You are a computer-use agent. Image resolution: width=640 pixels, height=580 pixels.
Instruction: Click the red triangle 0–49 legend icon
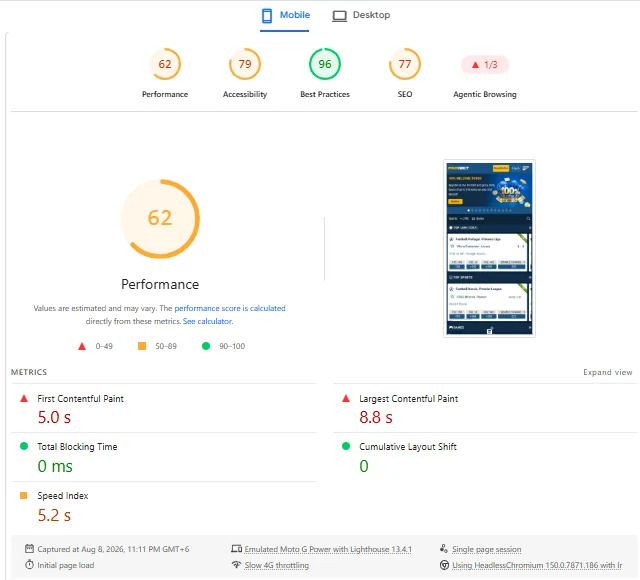tap(82, 346)
